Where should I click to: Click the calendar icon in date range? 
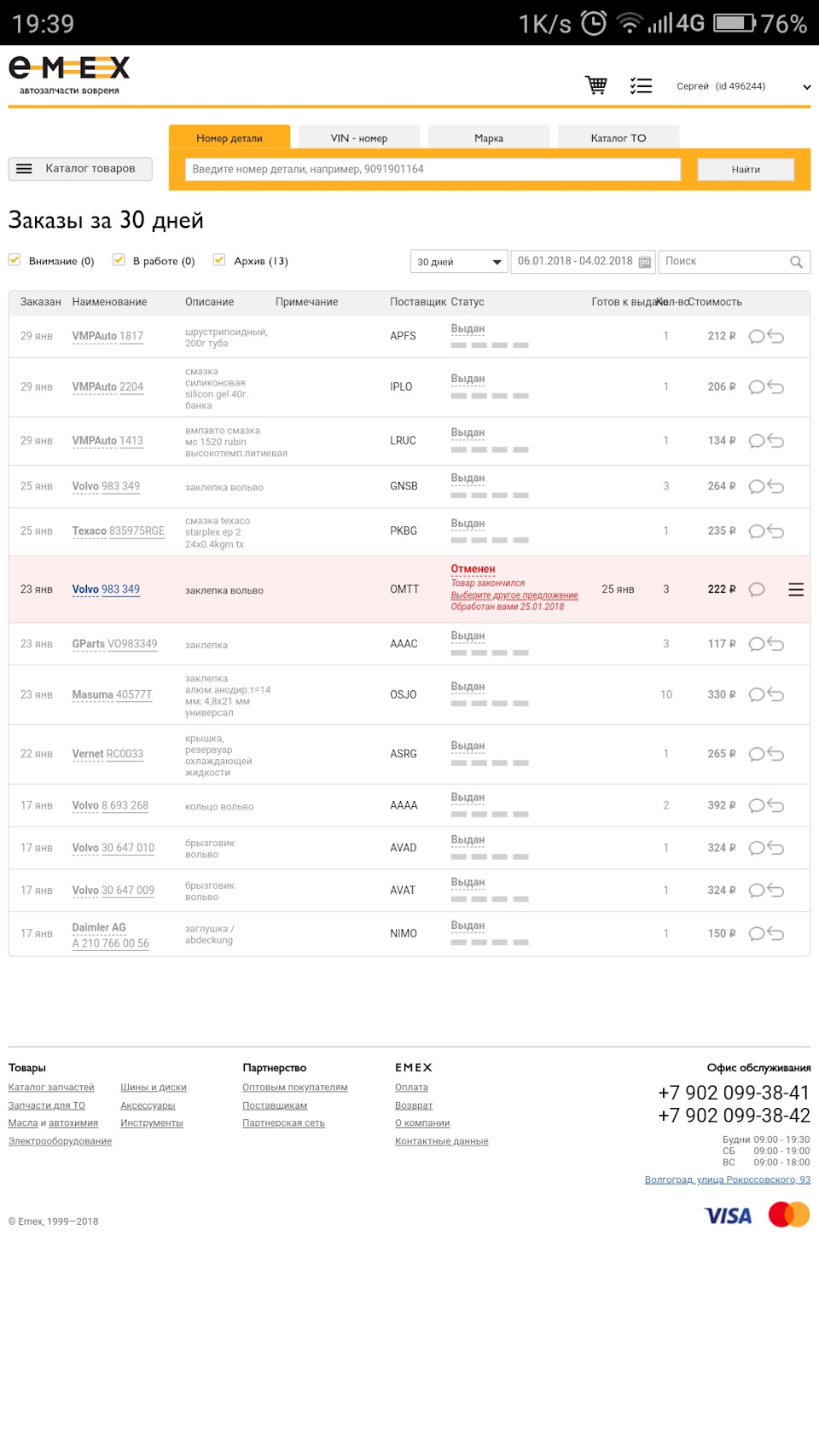tap(645, 262)
